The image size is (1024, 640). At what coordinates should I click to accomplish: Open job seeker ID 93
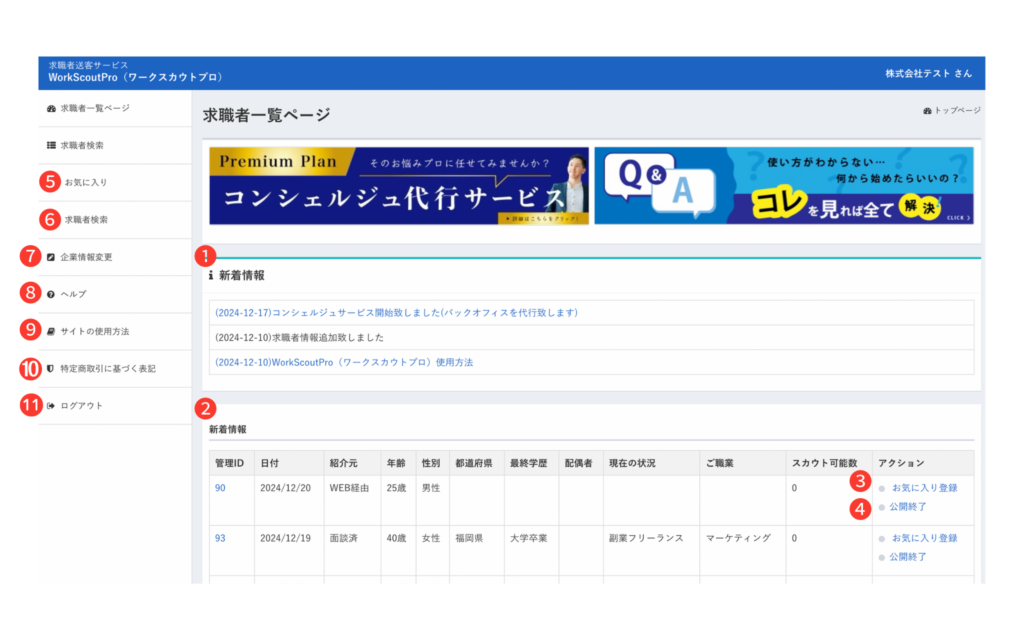[220, 538]
